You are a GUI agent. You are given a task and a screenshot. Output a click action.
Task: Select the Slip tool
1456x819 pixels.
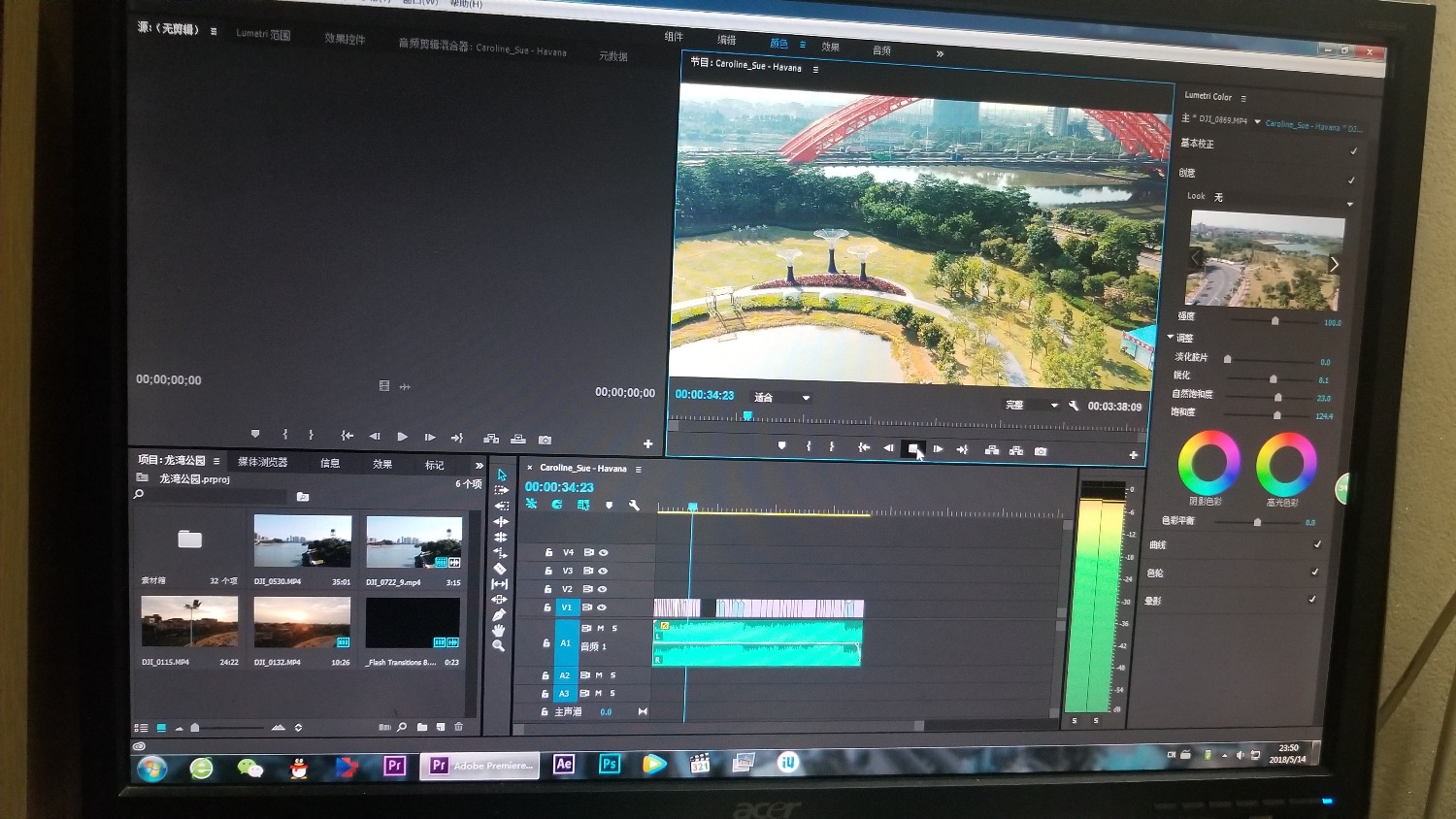click(x=500, y=584)
